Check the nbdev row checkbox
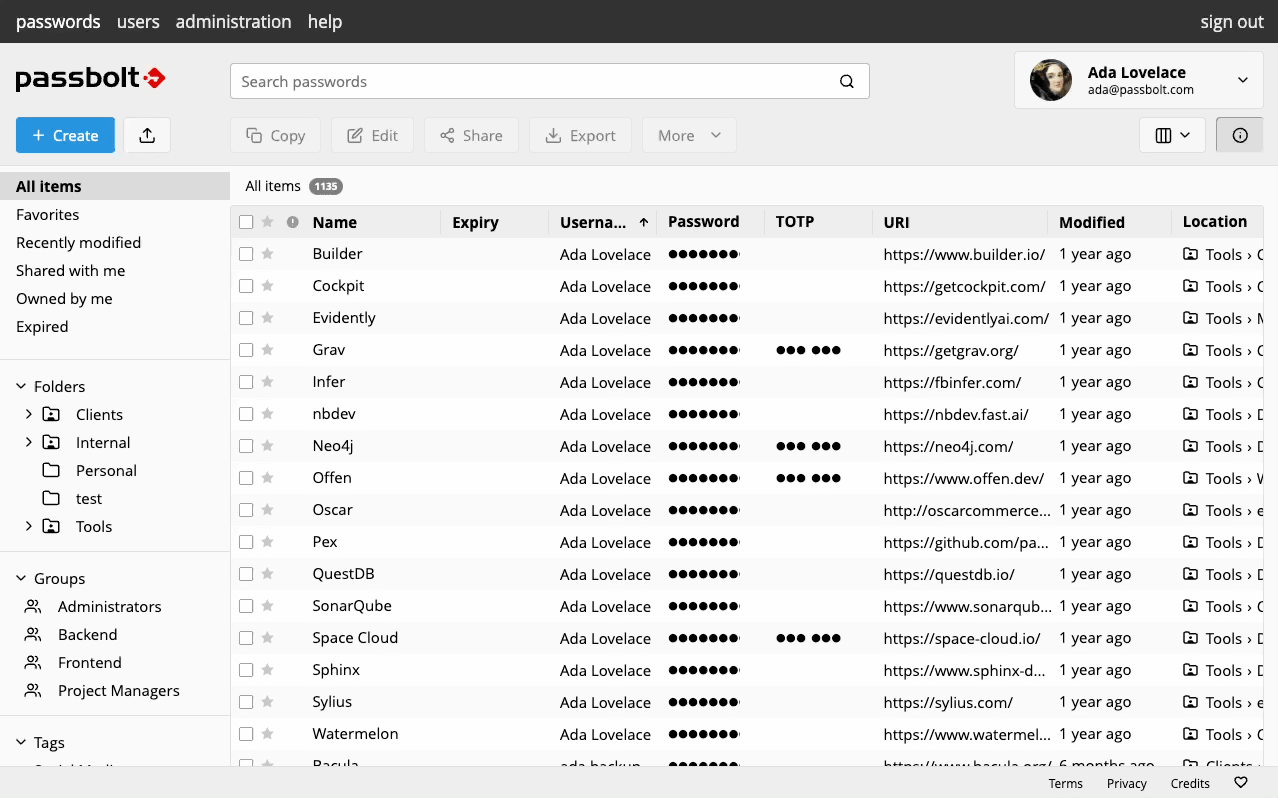Image resolution: width=1278 pixels, height=798 pixels. [x=246, y=414]
